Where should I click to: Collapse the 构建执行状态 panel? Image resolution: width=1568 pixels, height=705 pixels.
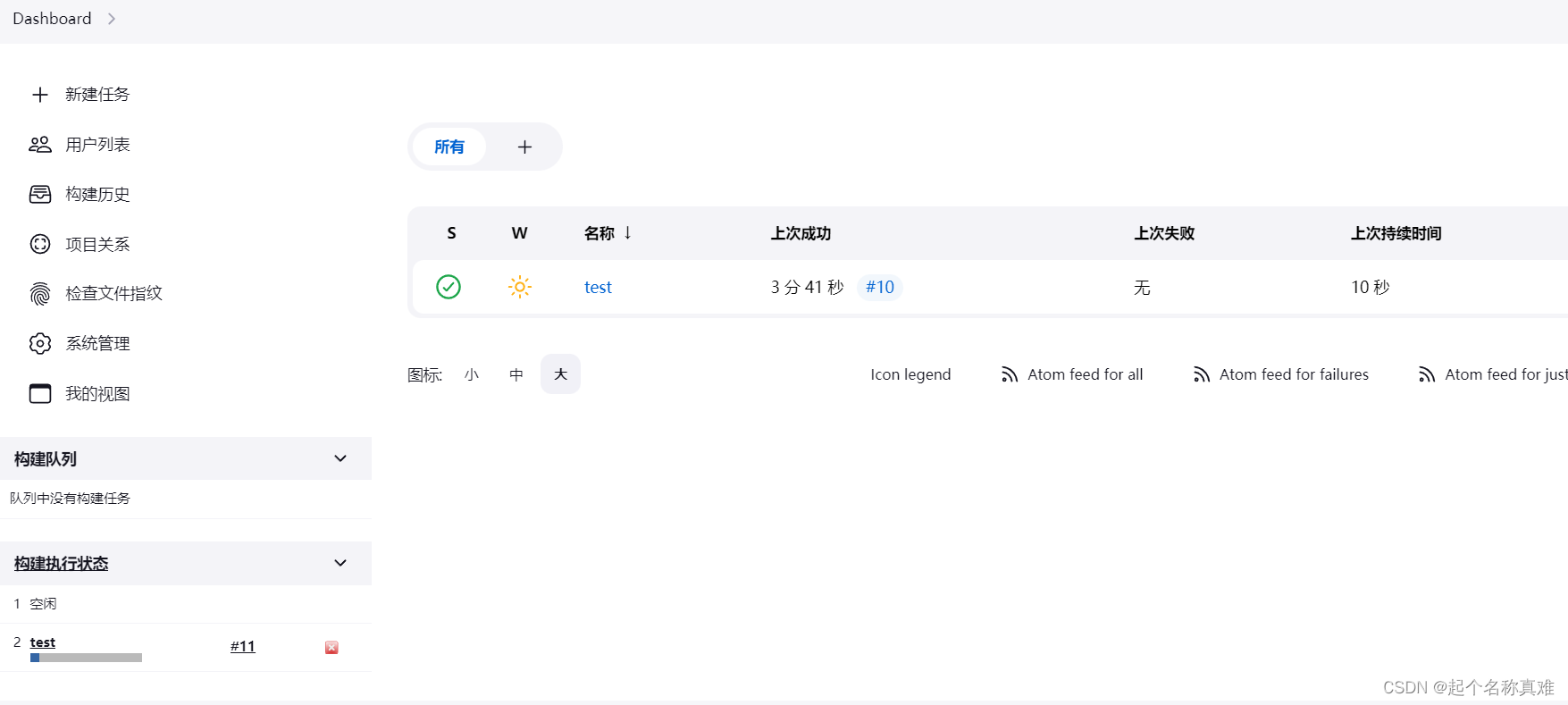tap(340, 563)
